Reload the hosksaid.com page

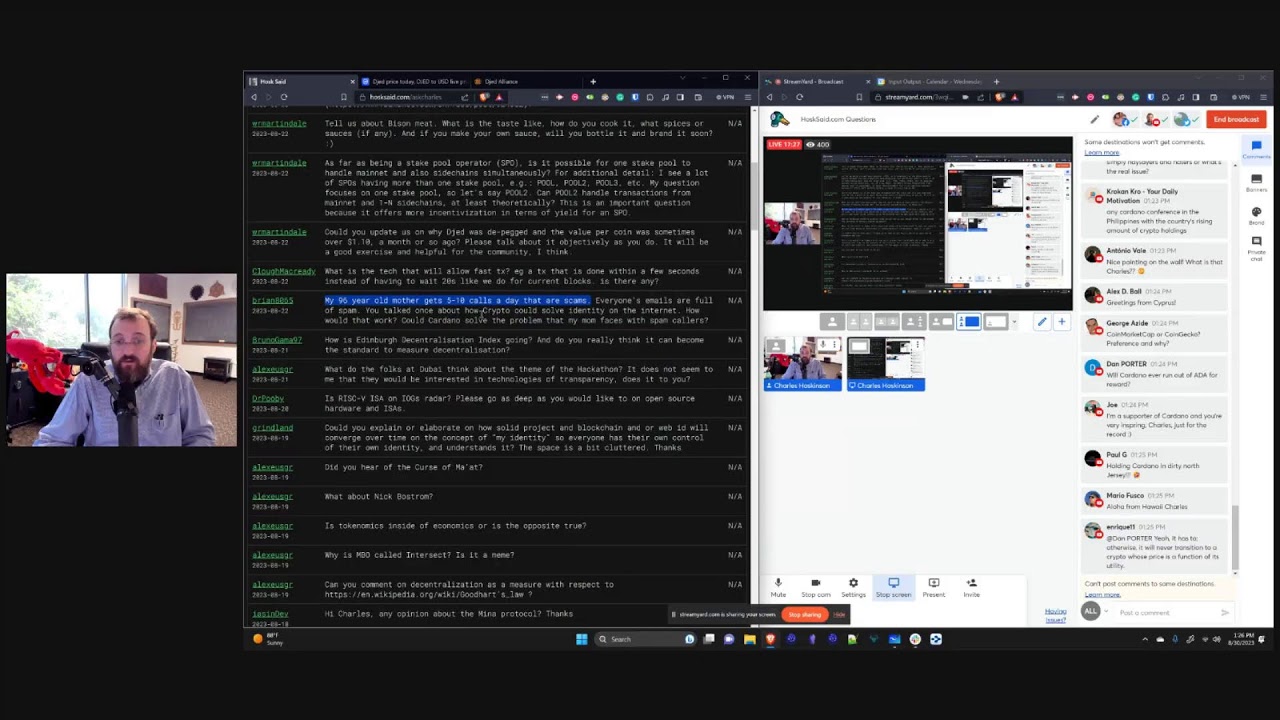coord(284,97)
